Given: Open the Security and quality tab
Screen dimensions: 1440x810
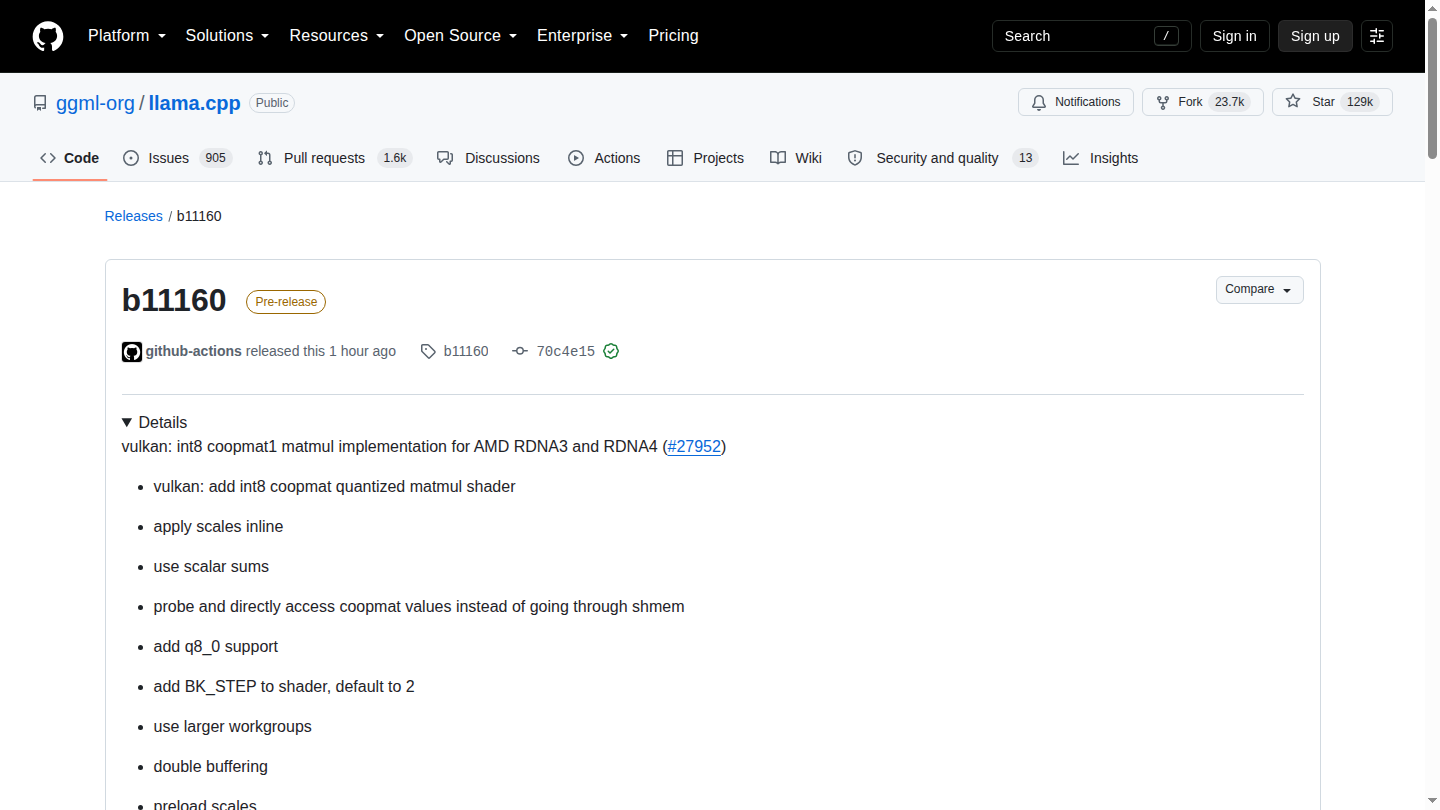Looking at the screenshot, I should [942, 158].
